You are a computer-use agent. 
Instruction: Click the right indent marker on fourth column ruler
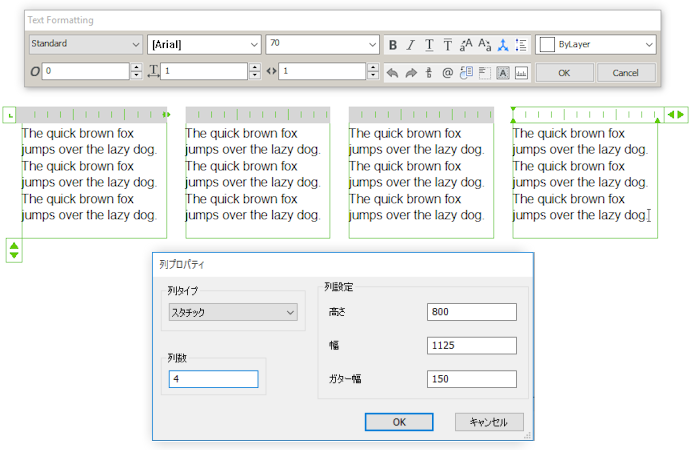(x=657, y=120)
